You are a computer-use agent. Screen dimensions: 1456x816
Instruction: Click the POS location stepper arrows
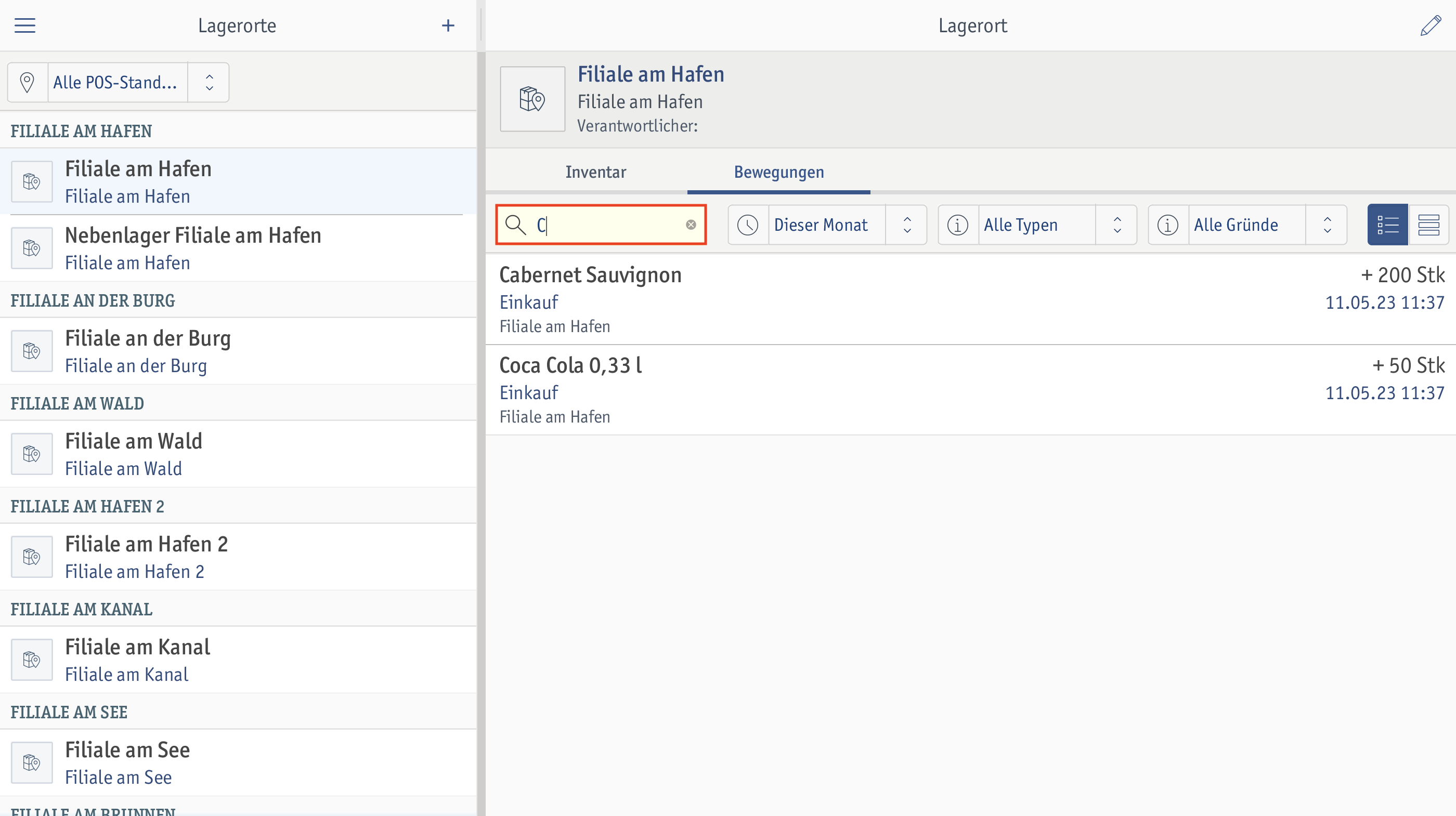pos(209,83)
